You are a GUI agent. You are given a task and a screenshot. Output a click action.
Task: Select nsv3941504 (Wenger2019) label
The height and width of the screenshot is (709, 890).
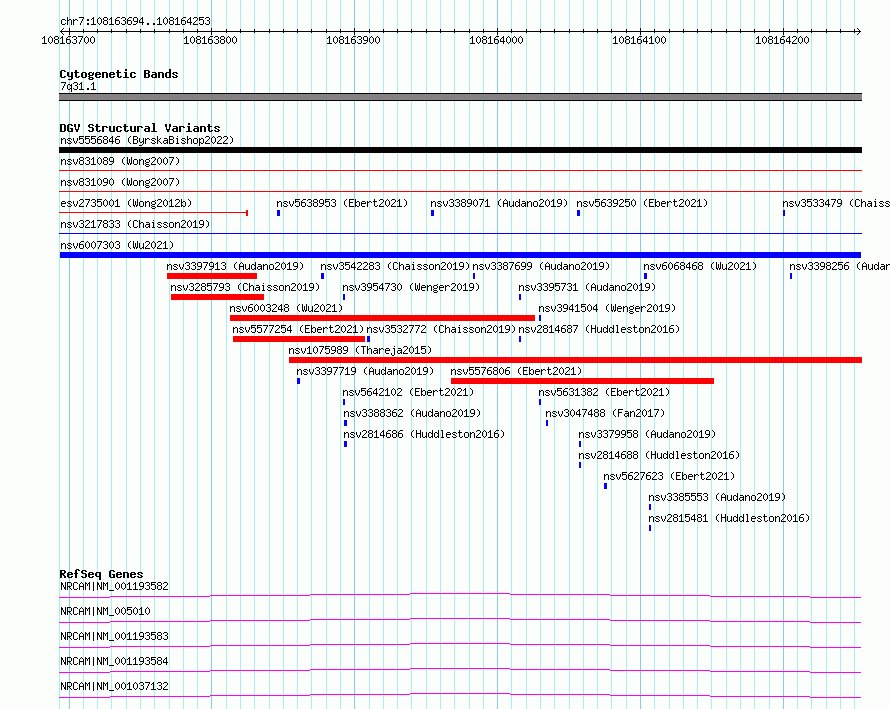607,308
